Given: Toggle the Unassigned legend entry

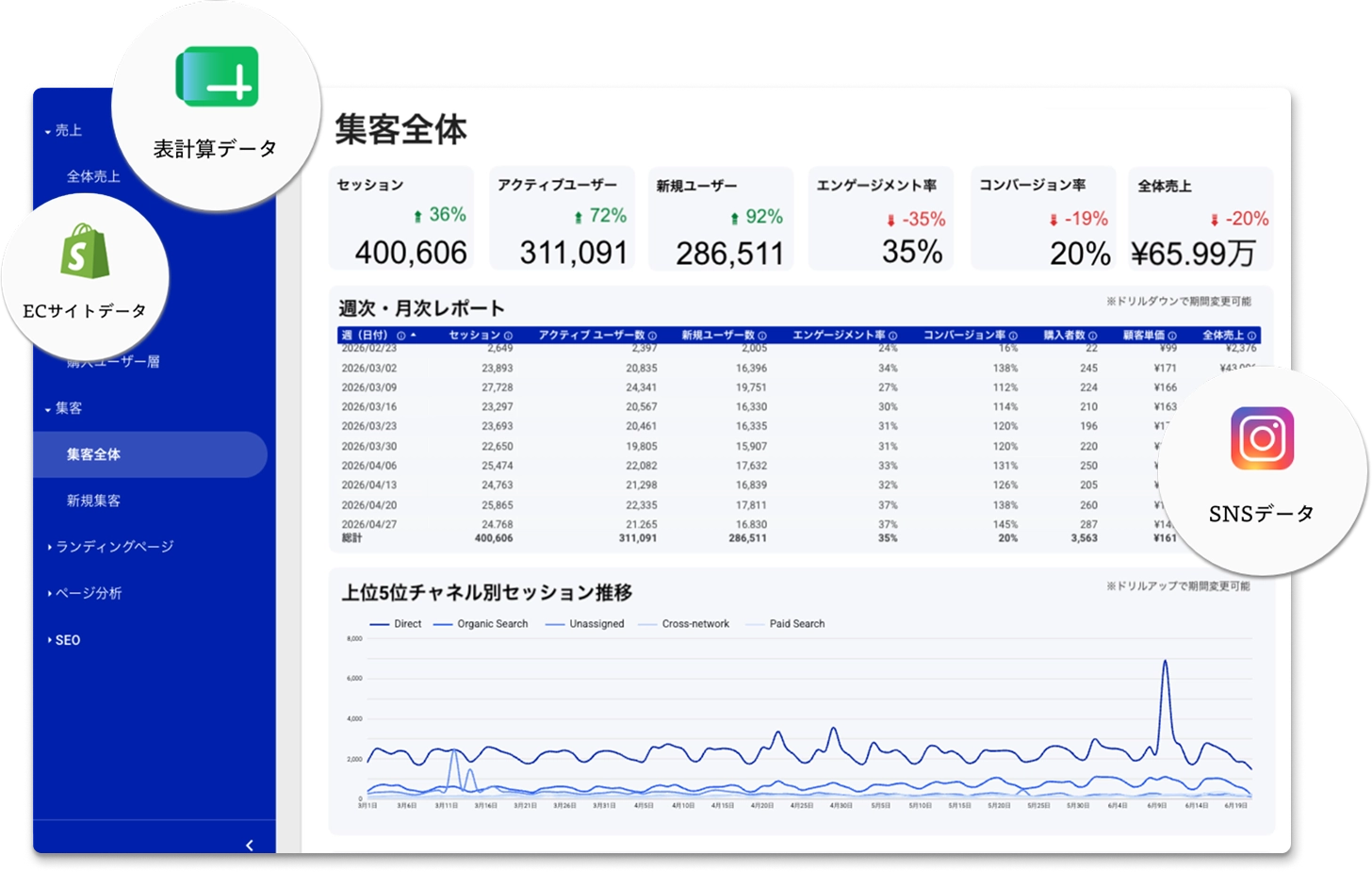Looking at the screenshot, I should tap(585, 624).
